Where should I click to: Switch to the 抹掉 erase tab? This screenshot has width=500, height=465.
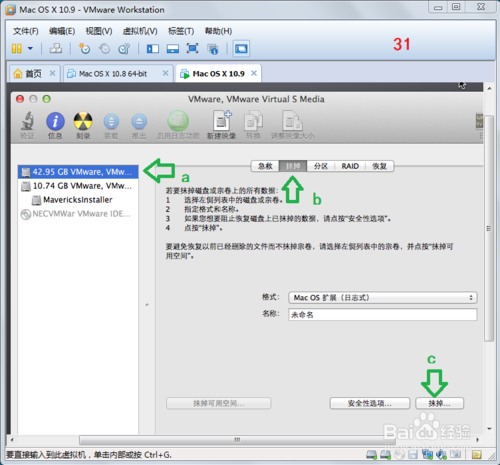(293, 166)
